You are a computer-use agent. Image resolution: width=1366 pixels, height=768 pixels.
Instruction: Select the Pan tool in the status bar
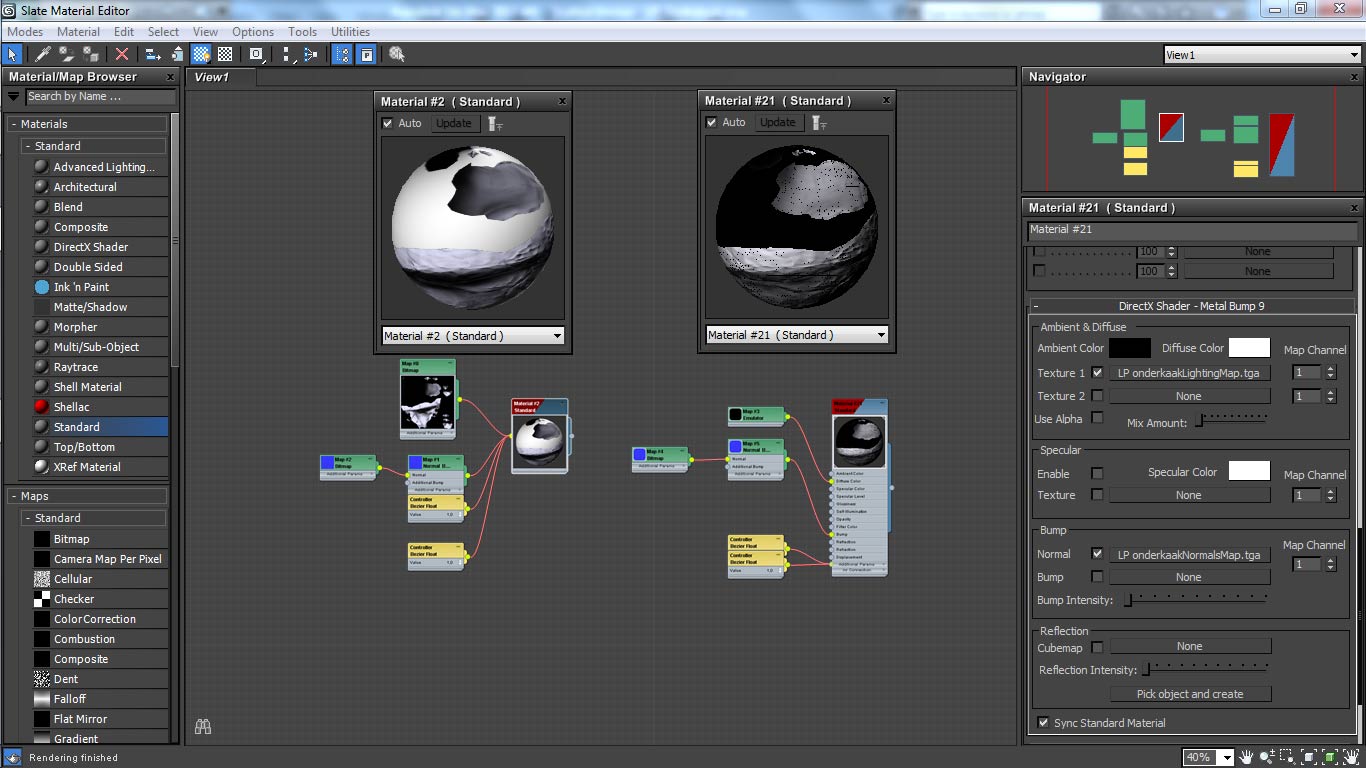click(x=1247, y=756)
